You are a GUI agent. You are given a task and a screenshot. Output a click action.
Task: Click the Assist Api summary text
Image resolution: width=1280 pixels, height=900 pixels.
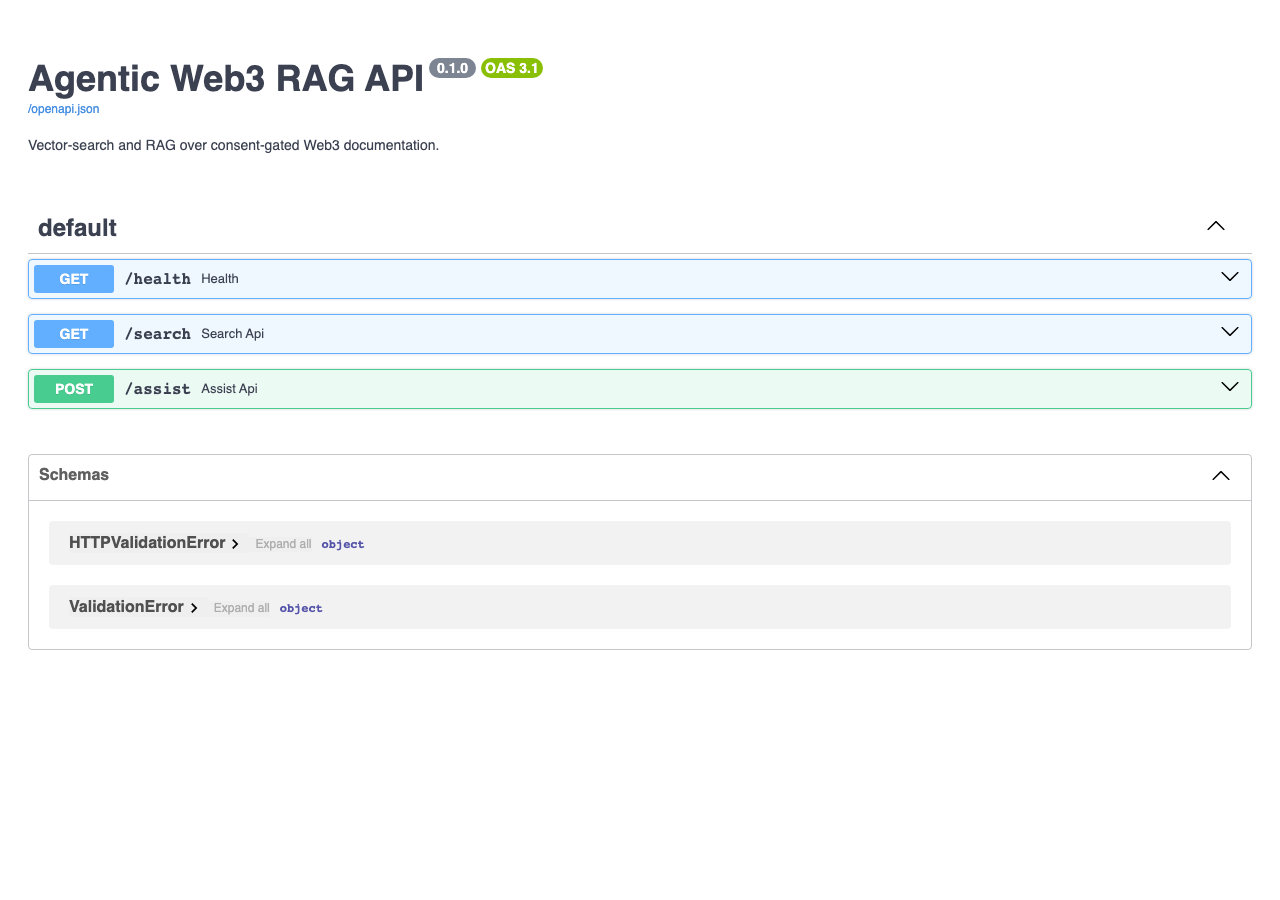(229, 389)
